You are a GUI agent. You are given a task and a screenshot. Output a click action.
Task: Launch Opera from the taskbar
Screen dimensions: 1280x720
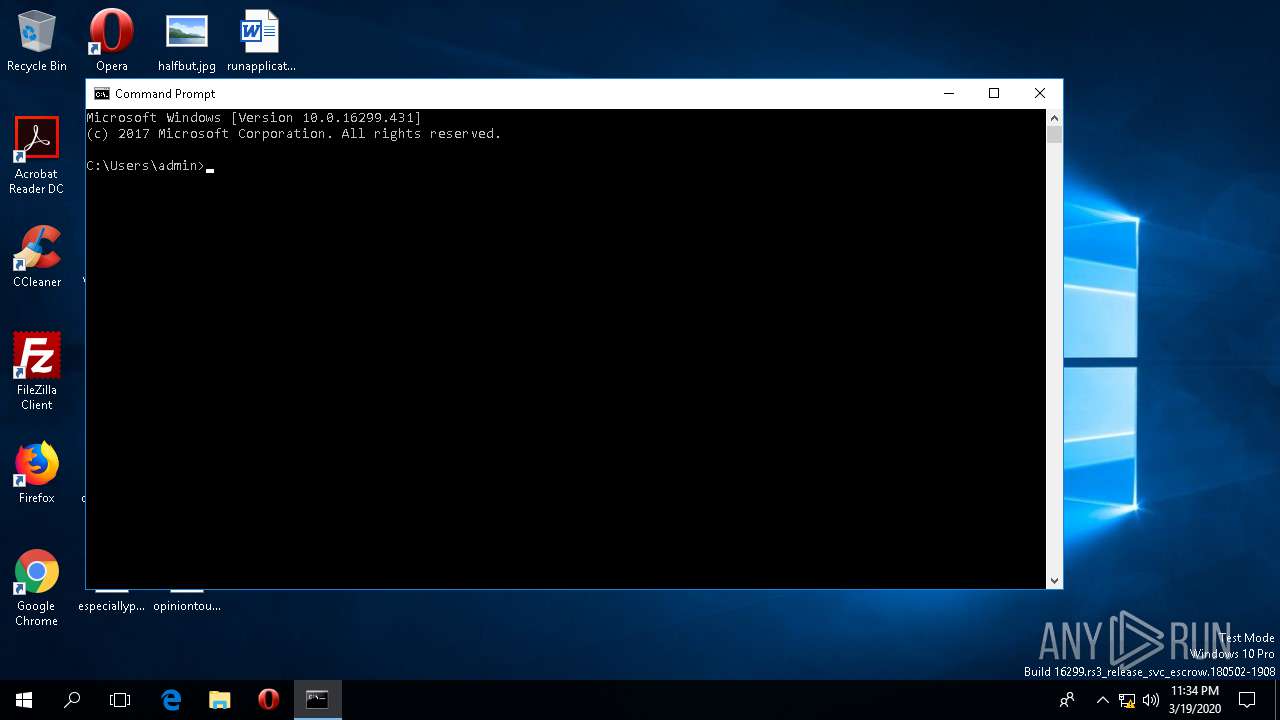pos(268,700)
